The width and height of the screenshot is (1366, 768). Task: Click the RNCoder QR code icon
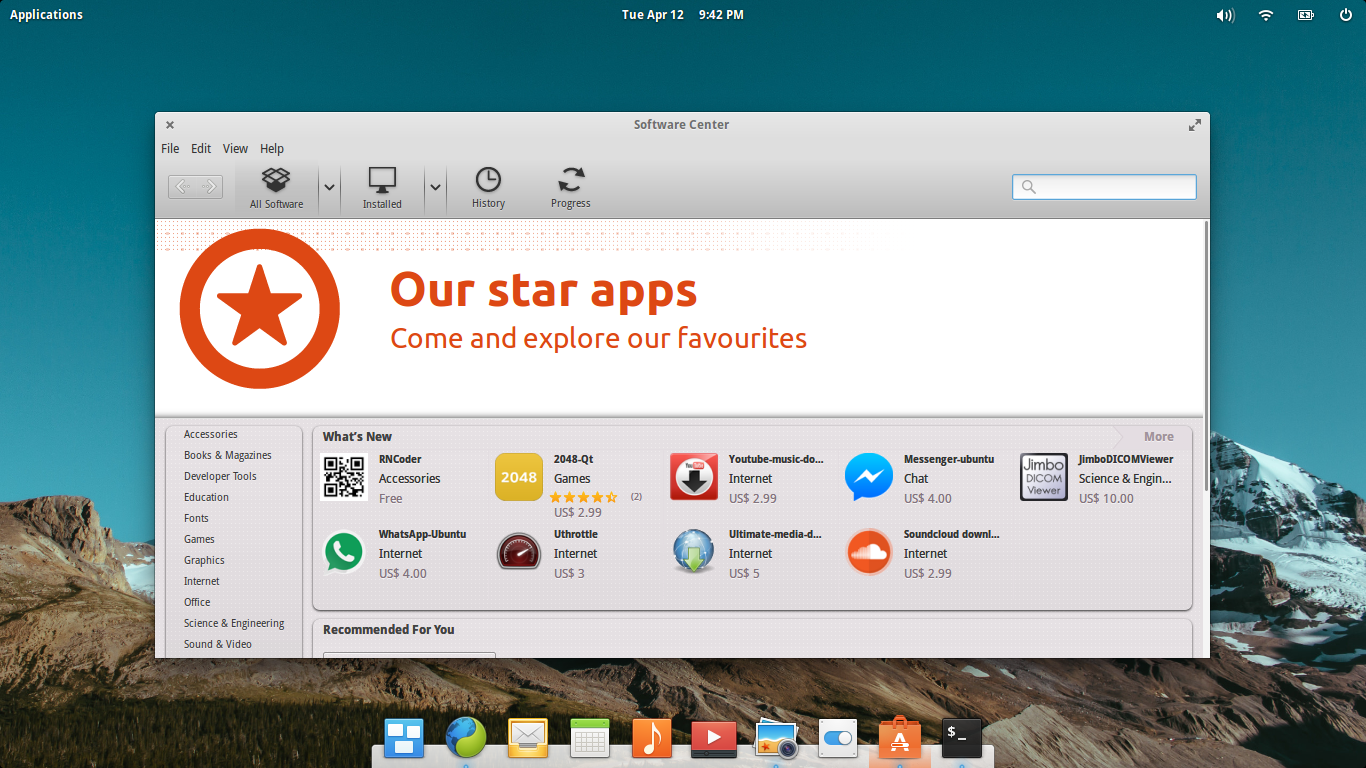pos(344,477)
